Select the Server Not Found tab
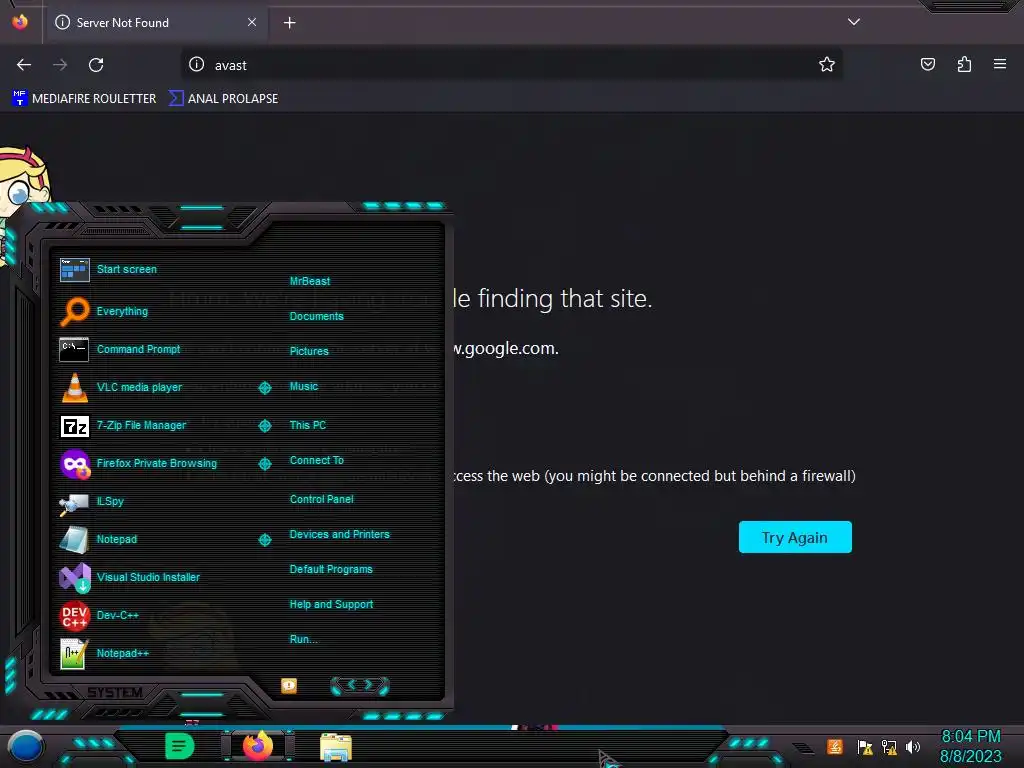Screen dimensions: 1024x768 pyautogui.click(x=157, y=22)
